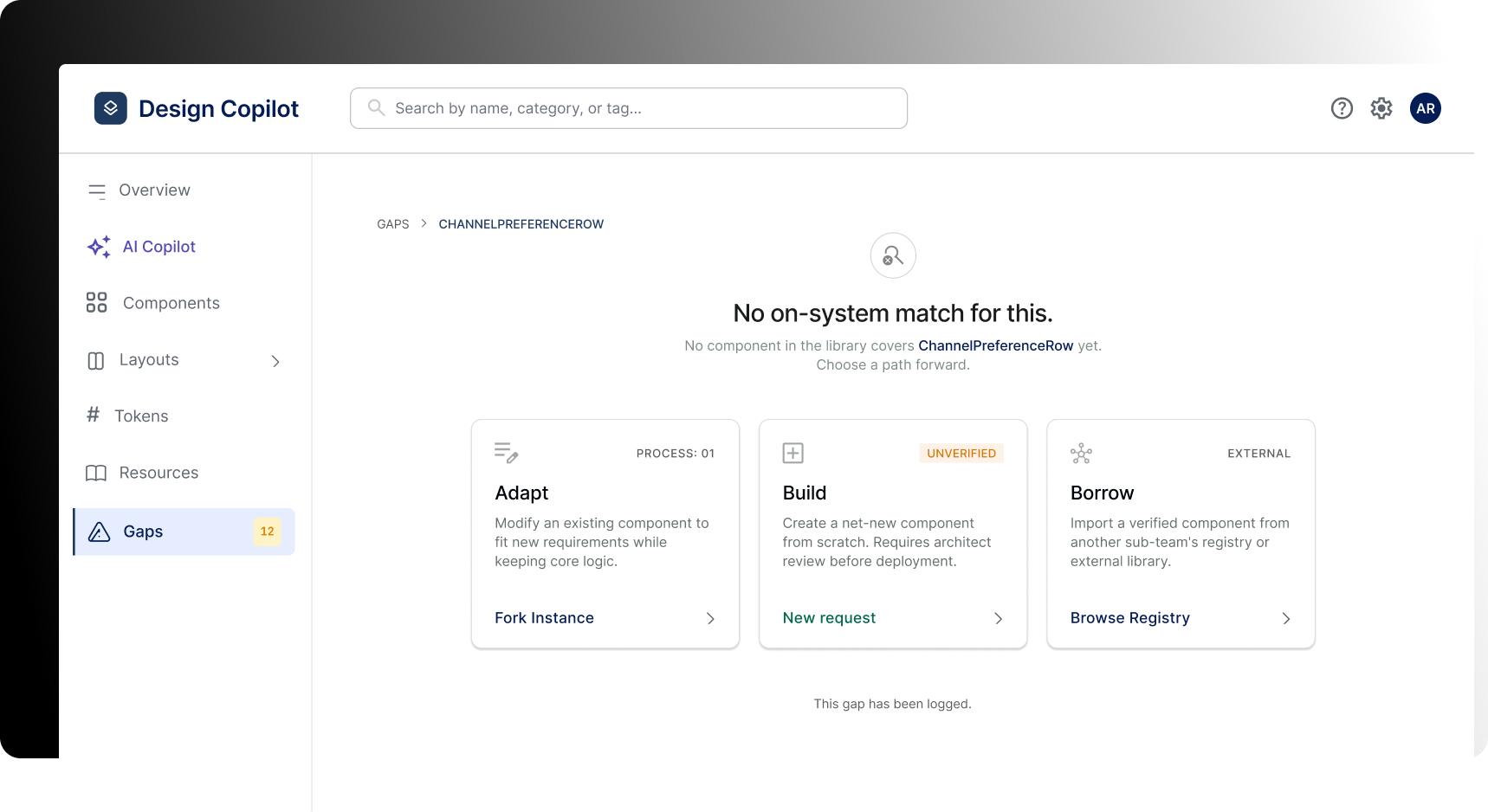This screenshot has height=812, width=1488.
Task: Click the Build description about net-new component
Action: coord(887,542)
